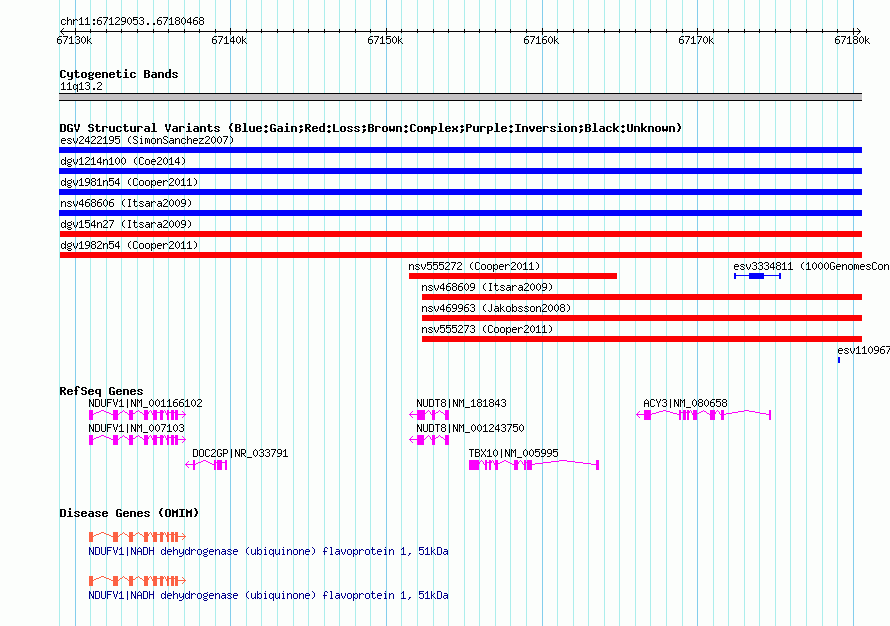
Task: Click the Cytogenetic Bands track title
Action: click(x=119, y=74)
